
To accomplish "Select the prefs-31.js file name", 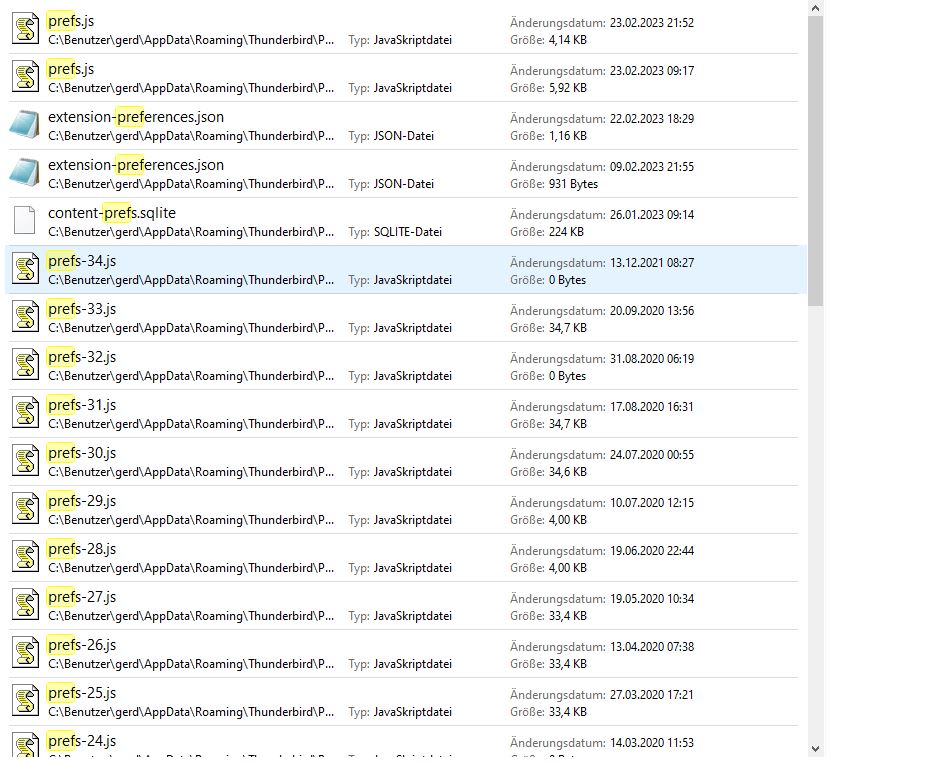I will 82,405.
